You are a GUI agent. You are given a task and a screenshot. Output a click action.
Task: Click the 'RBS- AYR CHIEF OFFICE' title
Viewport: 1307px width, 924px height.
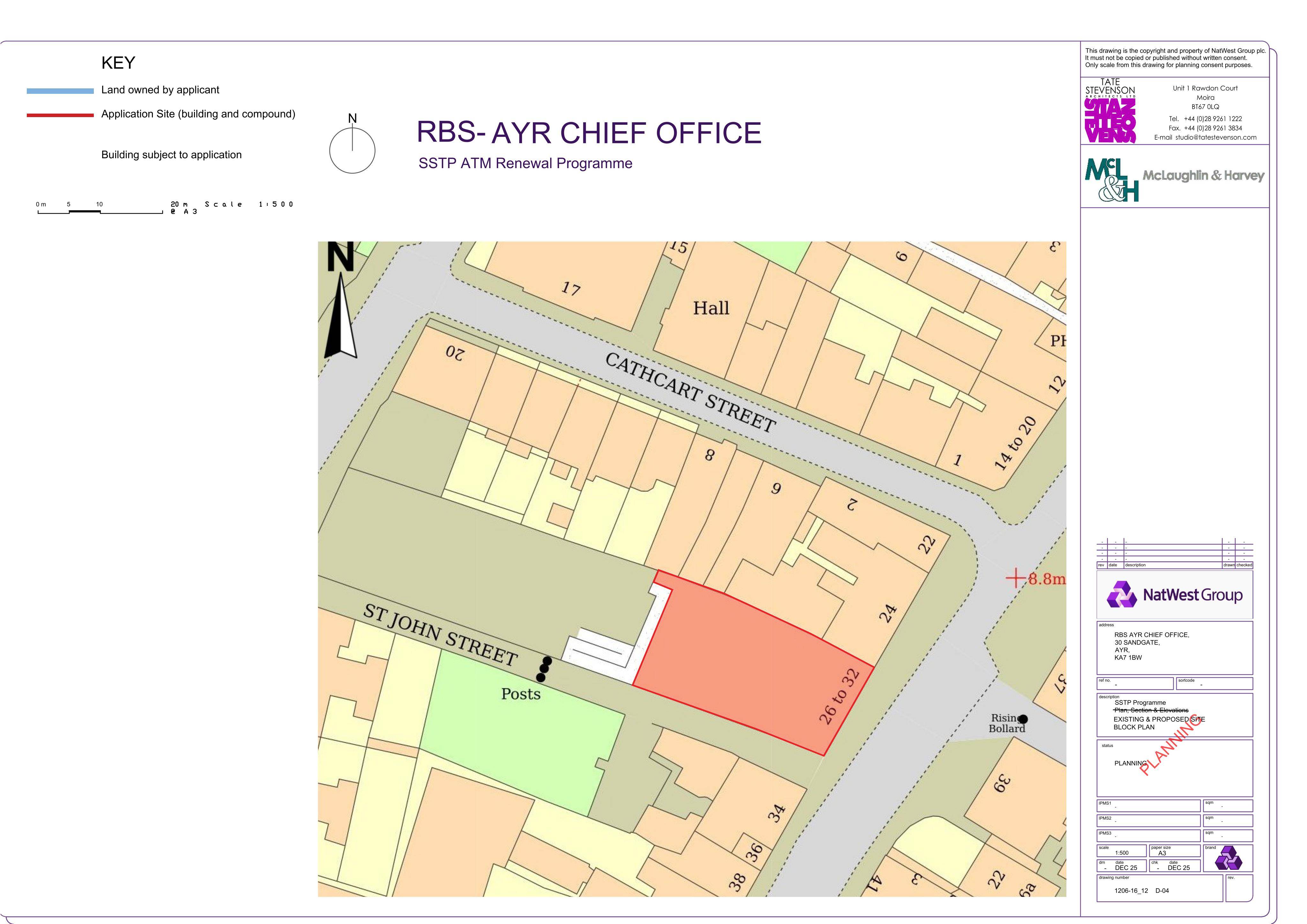click(x=589, y=132)
